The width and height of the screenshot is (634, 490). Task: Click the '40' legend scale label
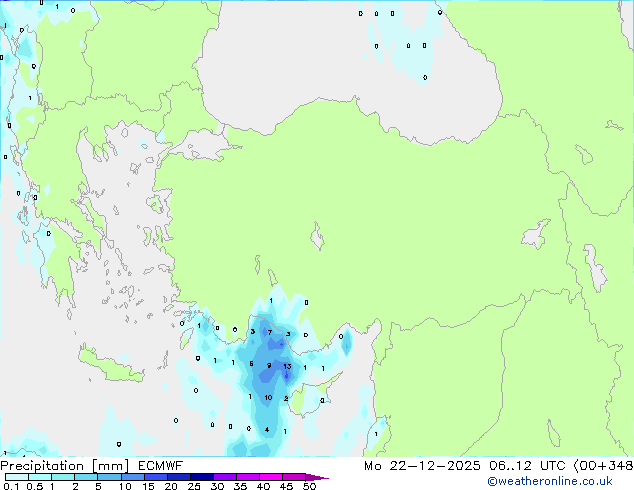pyautogui.click(x=263, y=486)
